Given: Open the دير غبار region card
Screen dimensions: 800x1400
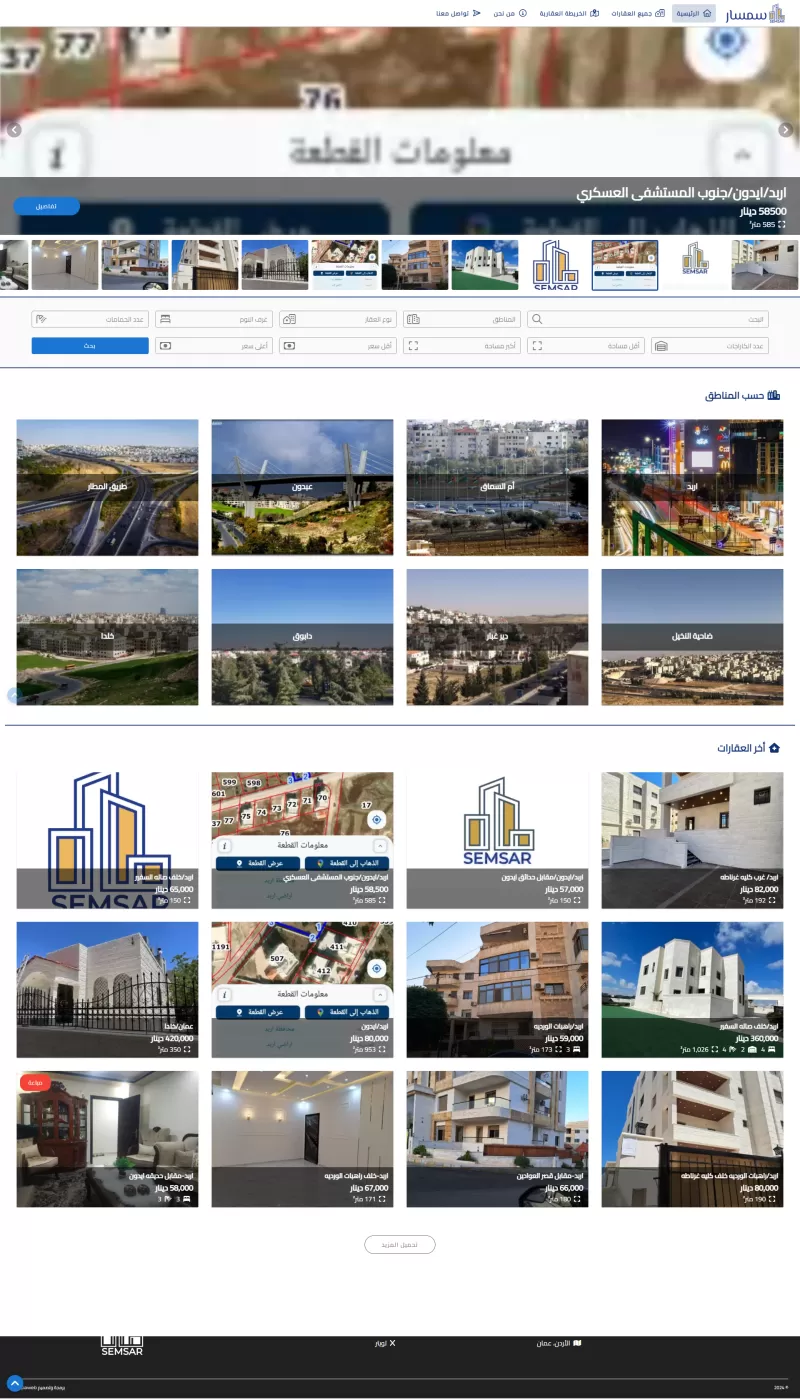Looking at the screenshot, I should tap(497, 637).
